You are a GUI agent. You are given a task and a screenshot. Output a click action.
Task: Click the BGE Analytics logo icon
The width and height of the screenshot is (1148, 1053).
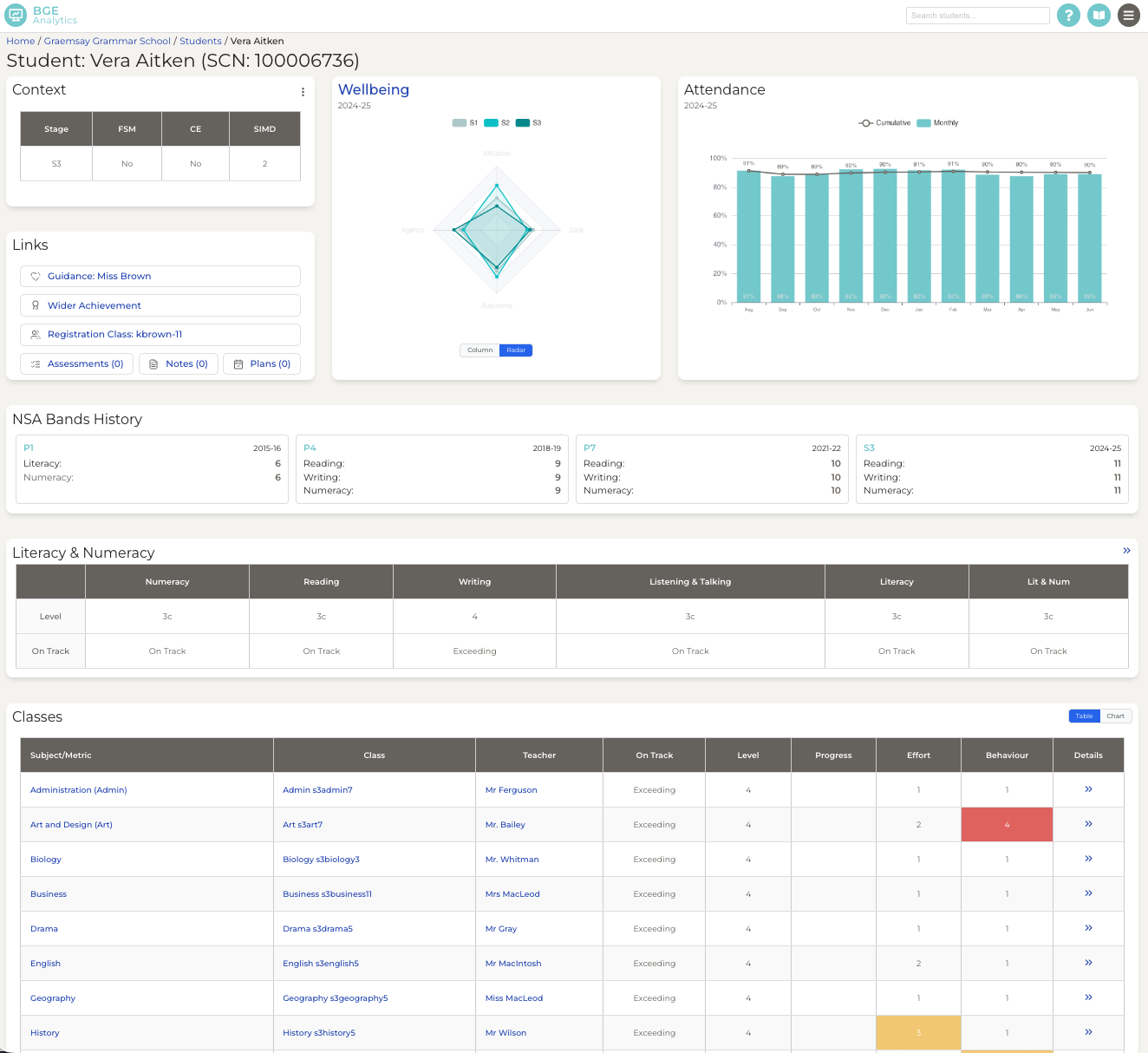15,15
